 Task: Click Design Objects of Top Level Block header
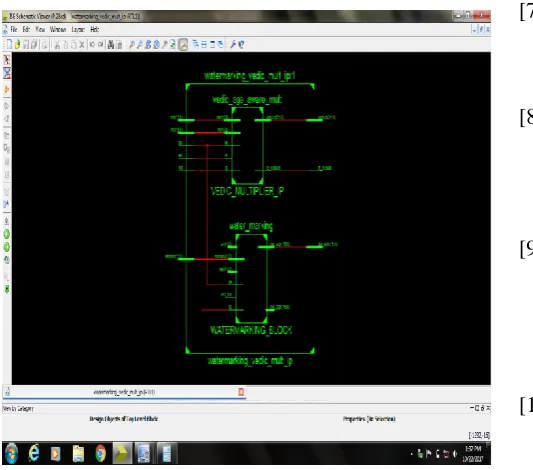[x=124, y=419]
